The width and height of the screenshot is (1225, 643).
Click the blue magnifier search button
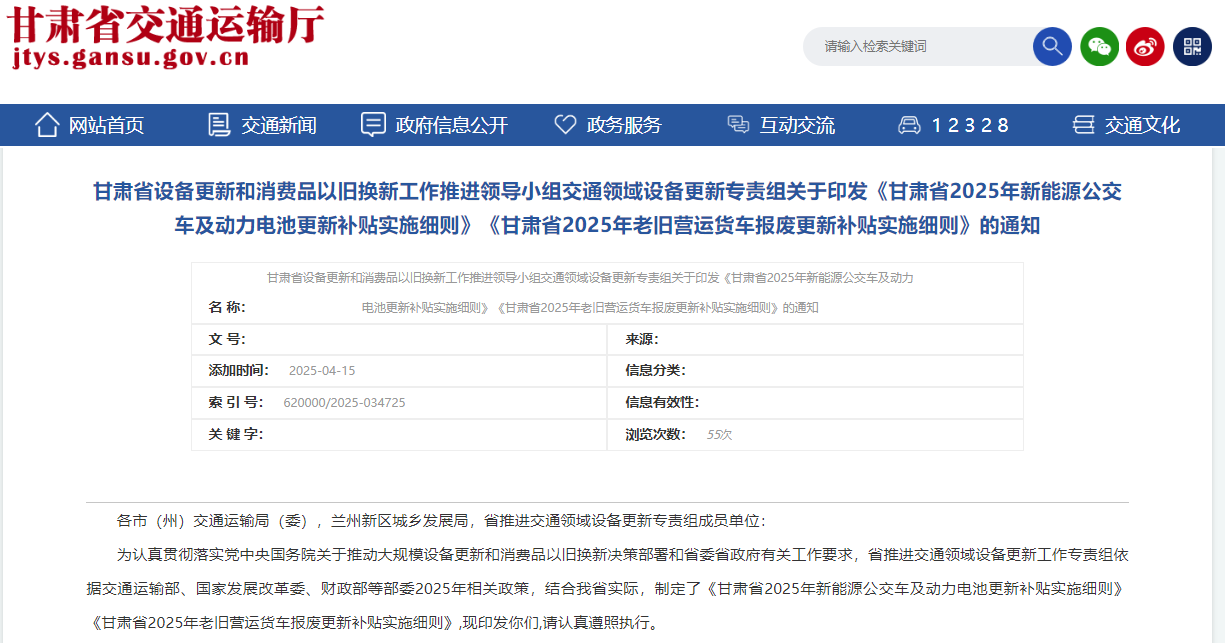(1052, 46)
